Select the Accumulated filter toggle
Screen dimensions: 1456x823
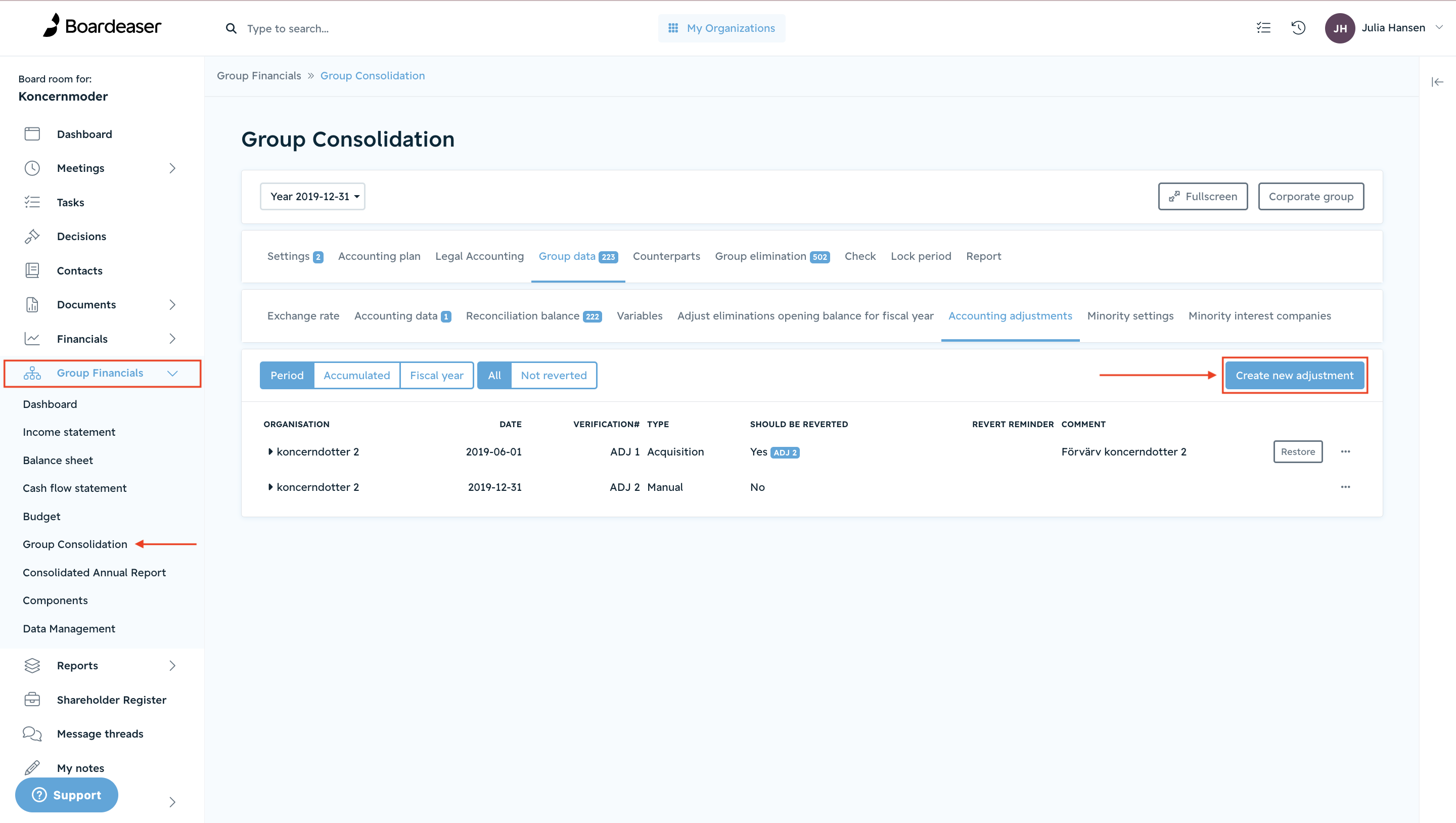coord(356,375)
